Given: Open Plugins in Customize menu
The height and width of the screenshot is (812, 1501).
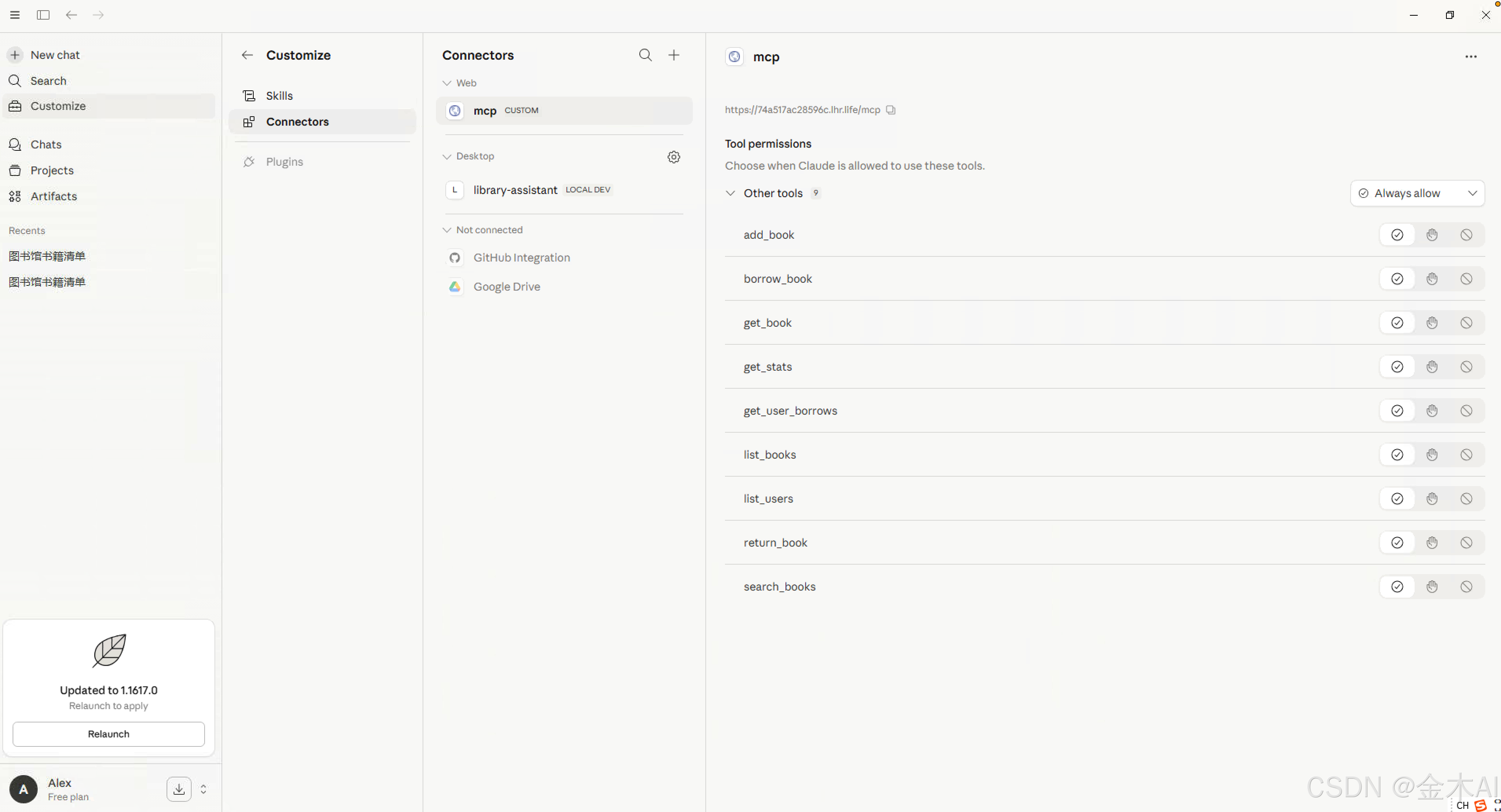Looking at the screenshot, I should (284, 161).
